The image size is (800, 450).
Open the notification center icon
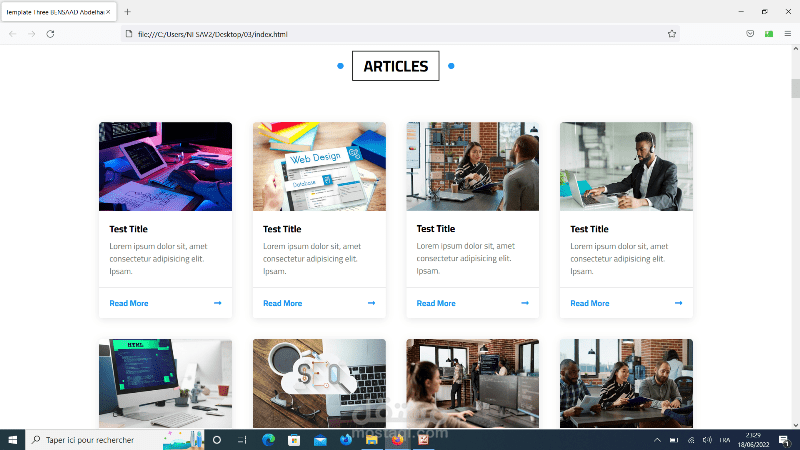785,440
